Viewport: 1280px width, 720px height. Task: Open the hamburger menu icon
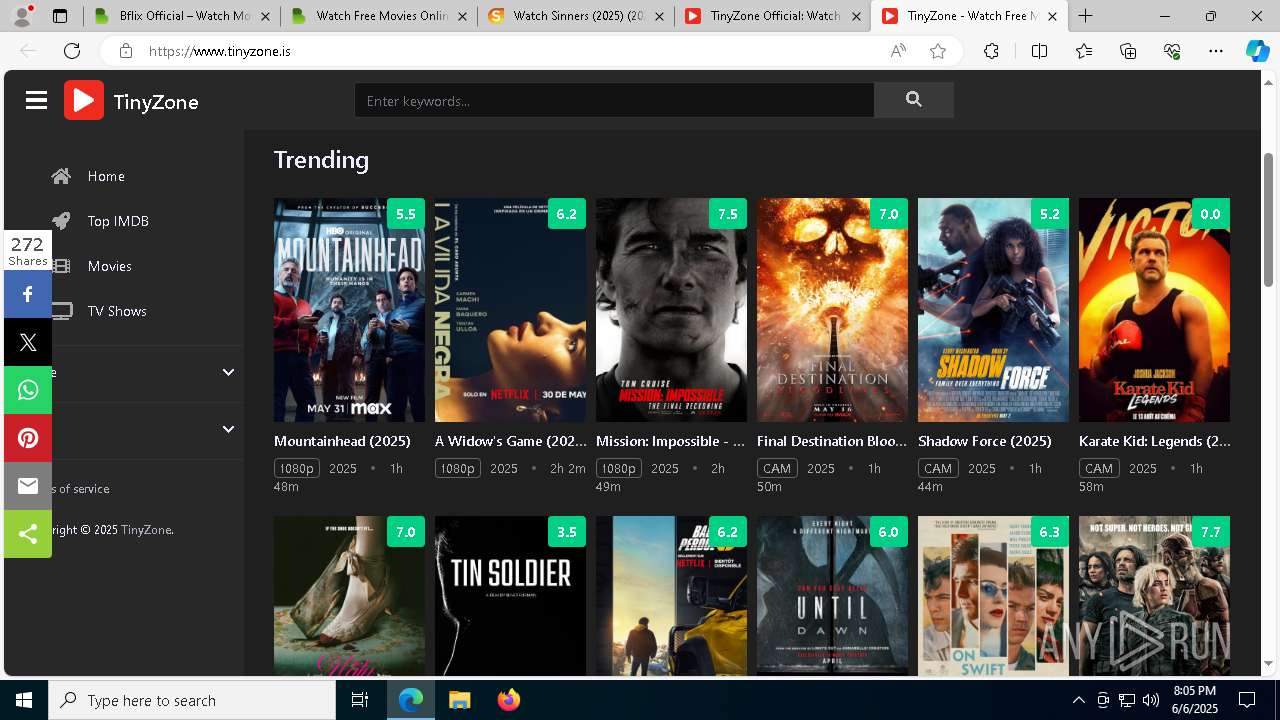click(x=37, y=100)
